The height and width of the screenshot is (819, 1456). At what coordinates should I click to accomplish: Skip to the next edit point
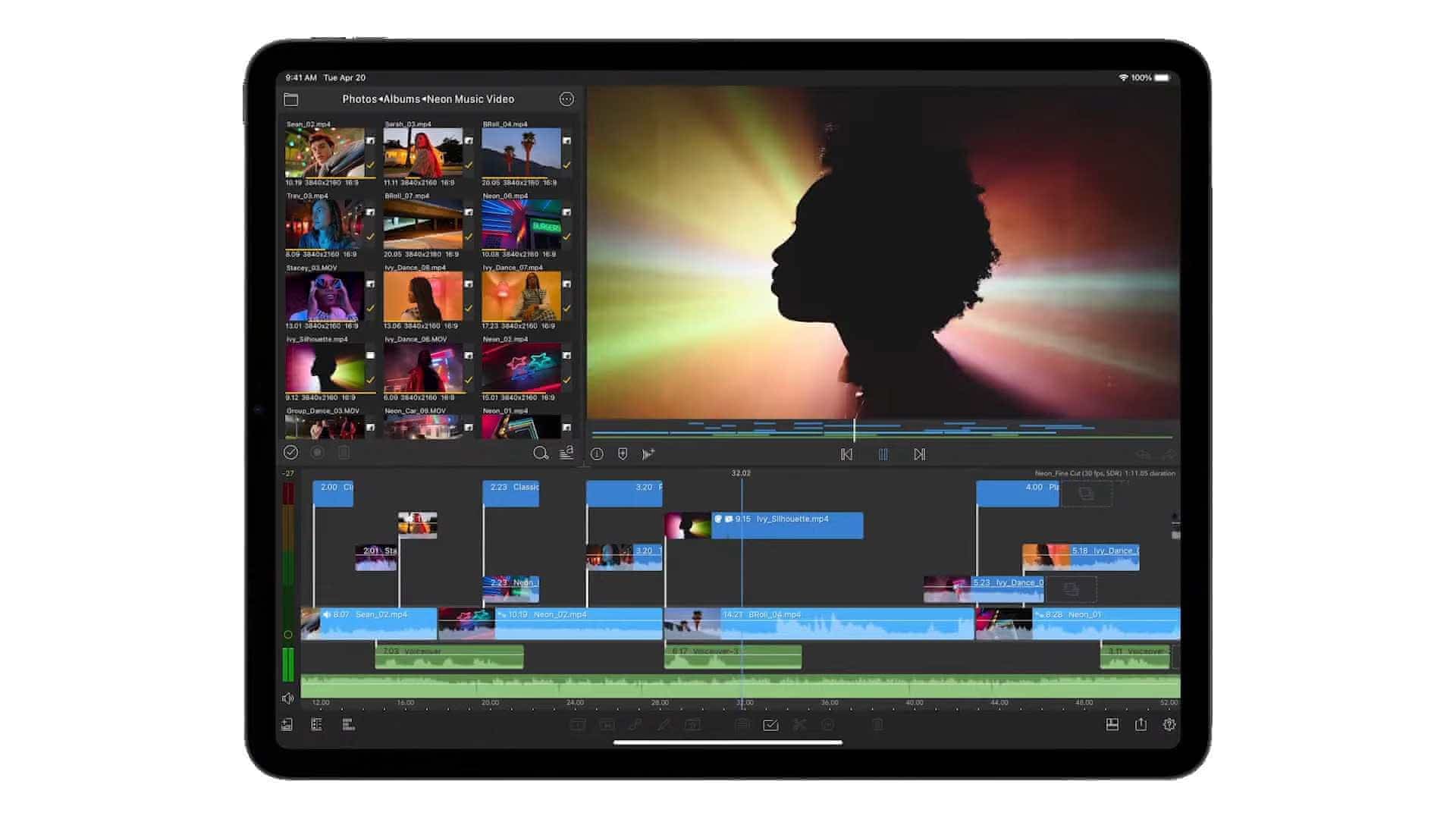click(x=919, y=454)
